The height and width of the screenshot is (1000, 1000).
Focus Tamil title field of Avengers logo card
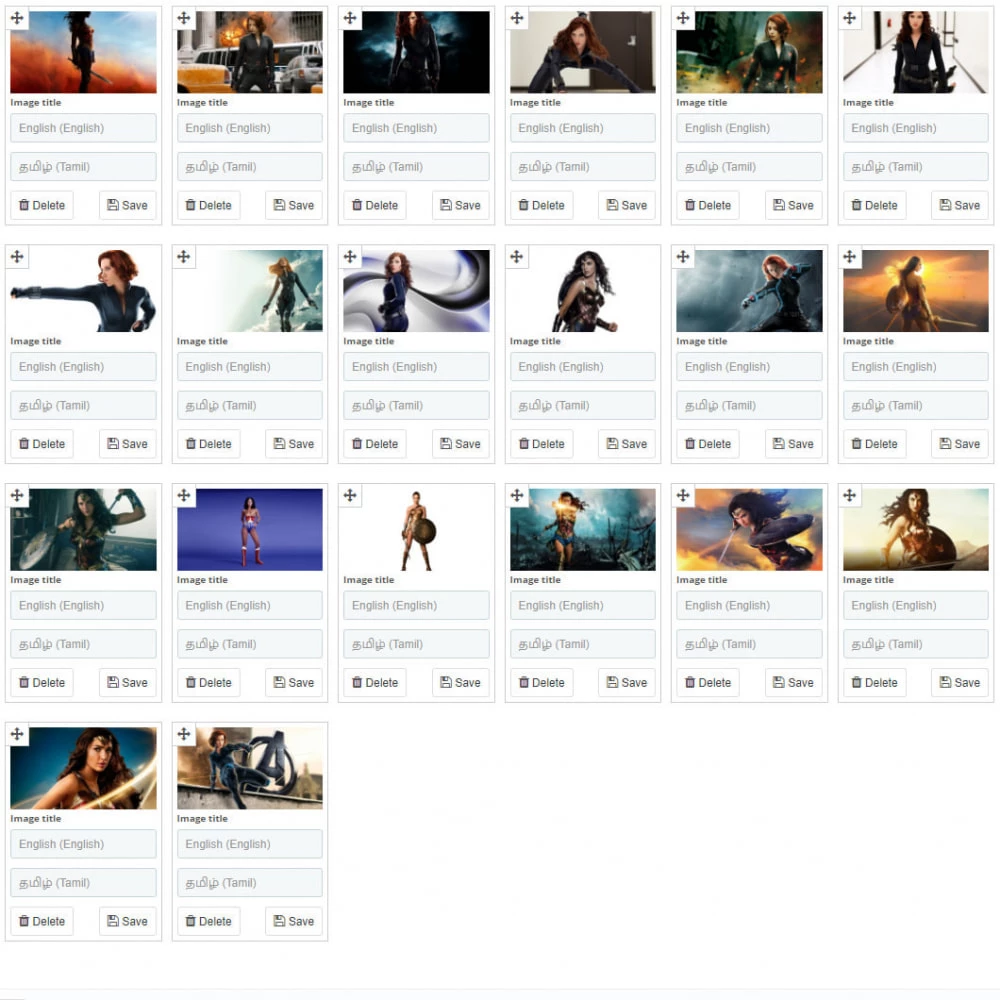(250, 883)
